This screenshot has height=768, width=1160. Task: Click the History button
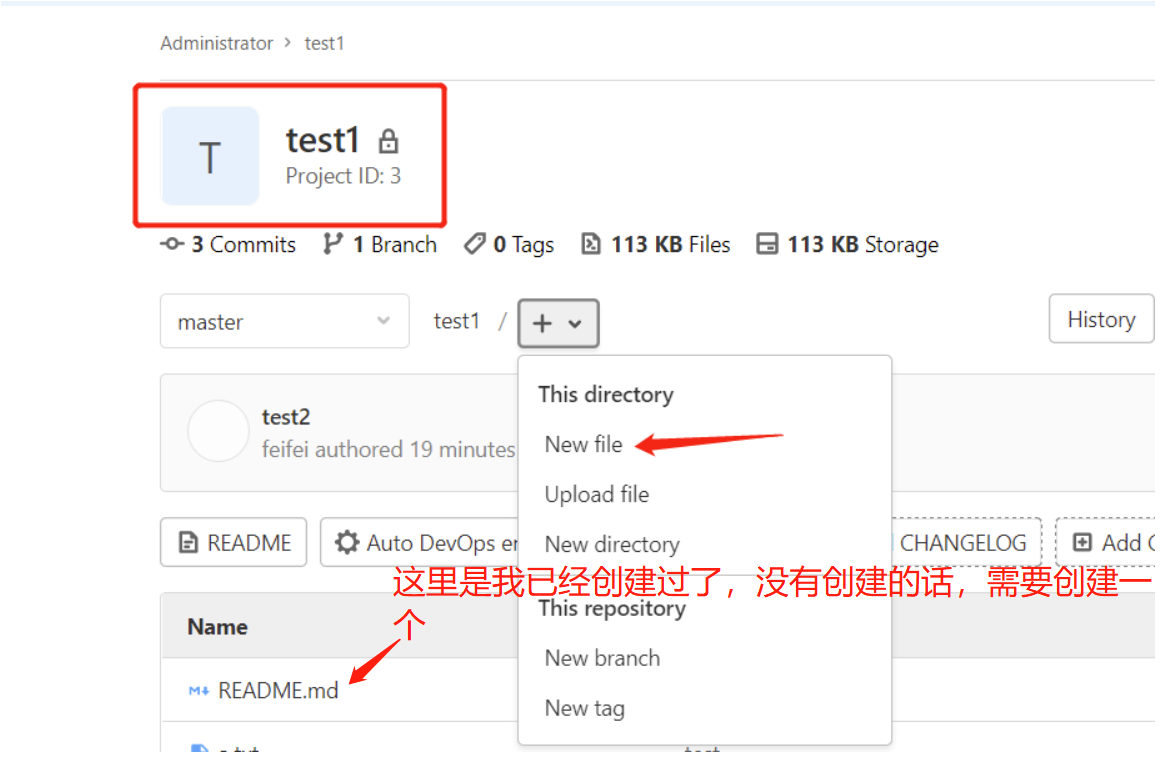(1101, 318)
